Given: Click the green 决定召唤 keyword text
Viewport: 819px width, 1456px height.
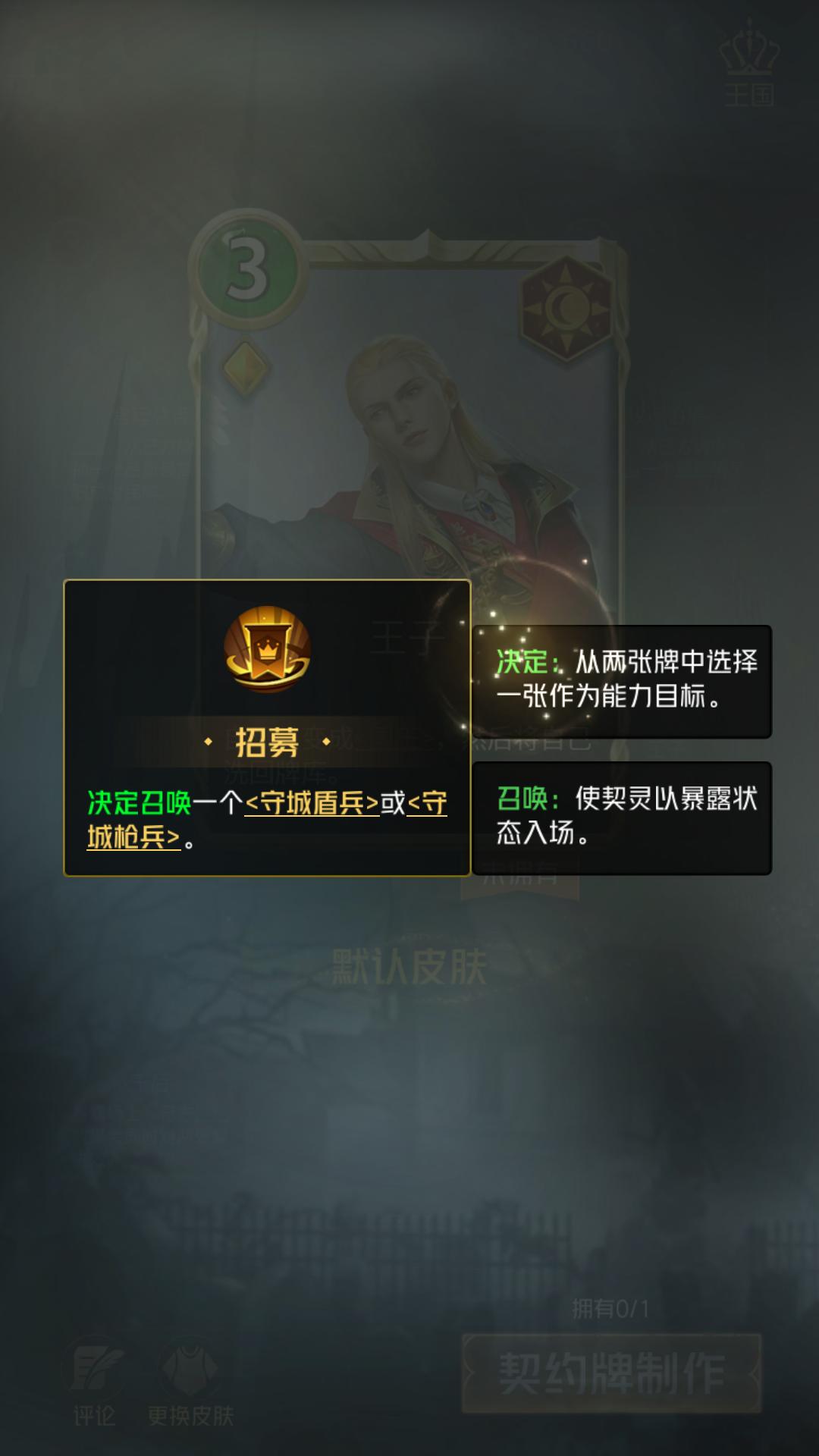Looking at the screenshot, I should click(x=139, y=803).
